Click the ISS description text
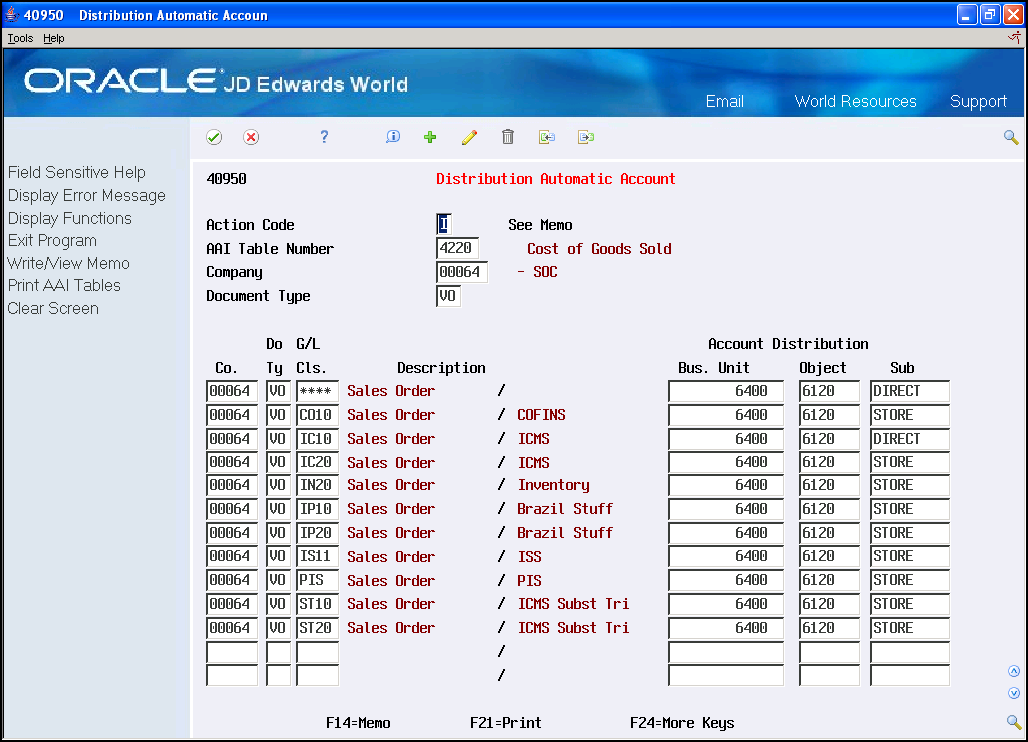1028x742 pixels. (x=529, y=556)
